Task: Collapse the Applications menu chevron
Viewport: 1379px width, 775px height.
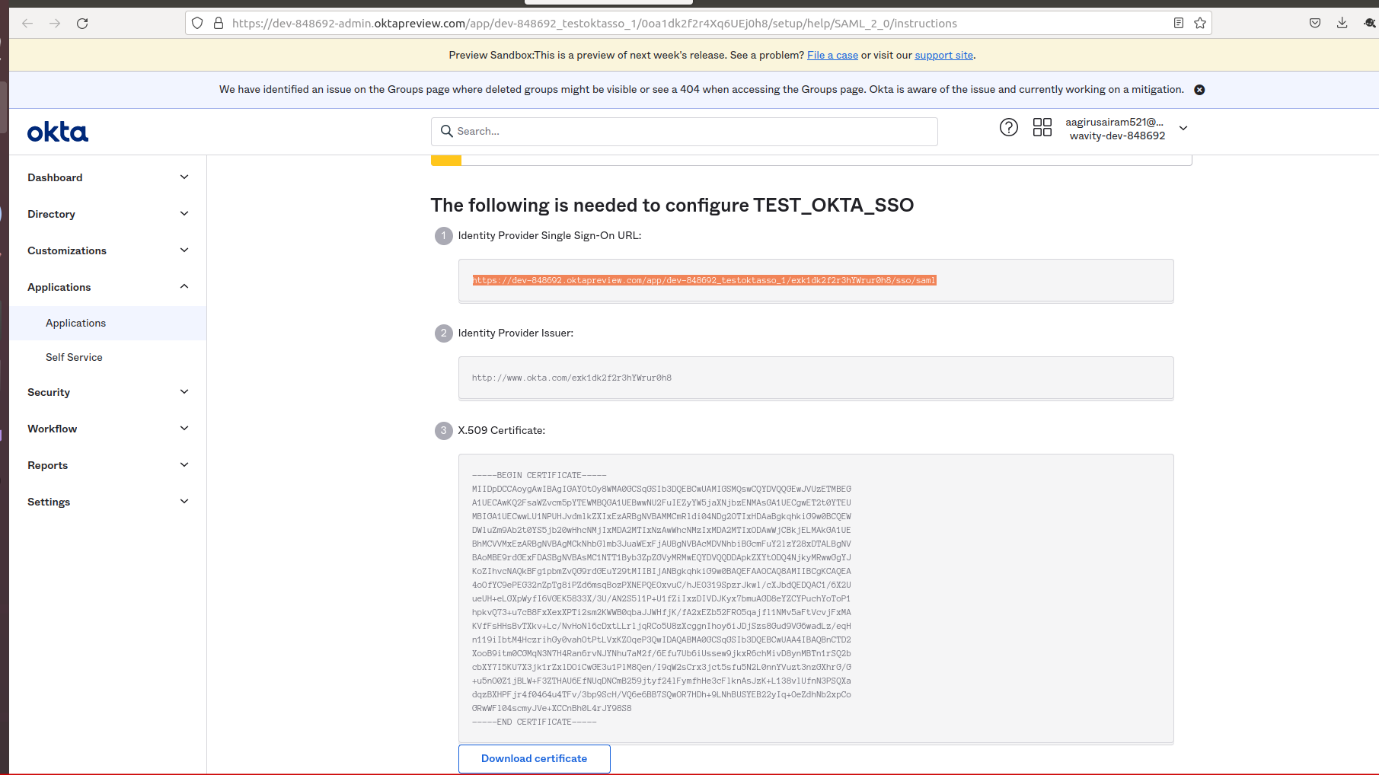Action: click(184, 287)
